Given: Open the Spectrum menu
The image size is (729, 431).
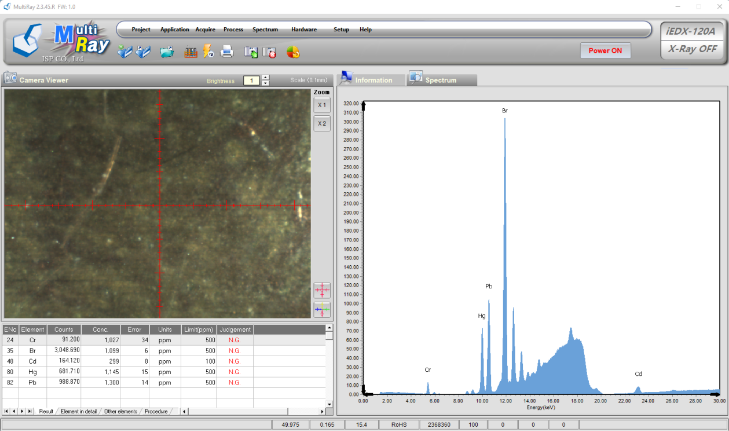Looking at the screenshot, I should [265, 29].
